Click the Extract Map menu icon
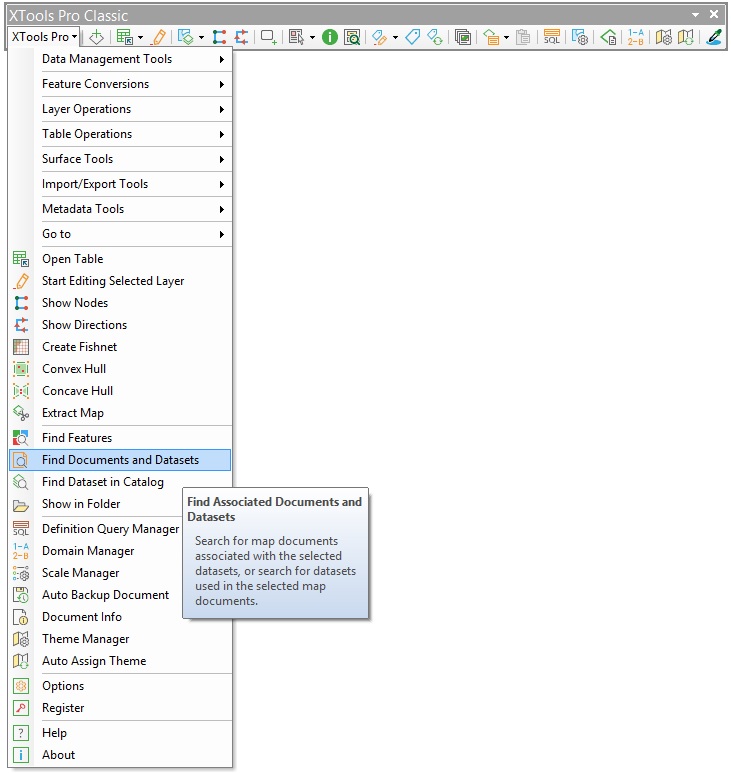 click(21, 413)
